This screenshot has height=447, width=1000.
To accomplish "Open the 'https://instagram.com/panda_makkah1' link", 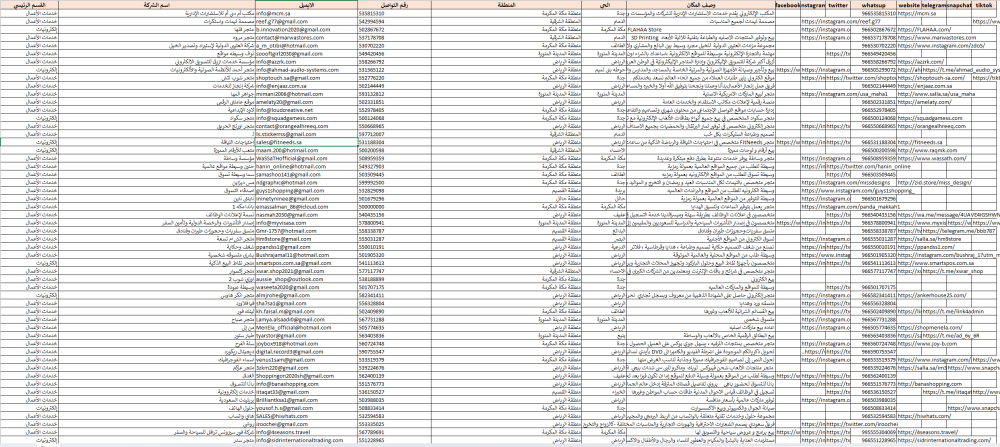I will (850, 207).
